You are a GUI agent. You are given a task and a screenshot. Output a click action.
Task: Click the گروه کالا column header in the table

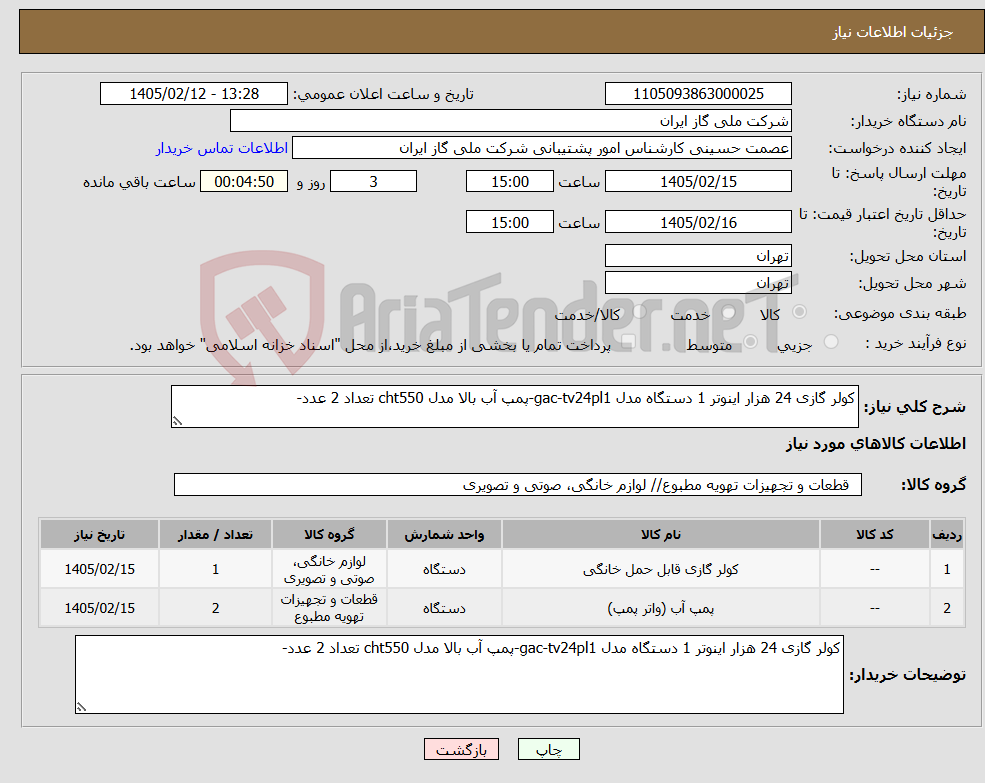pyautogui.click(x=329, y=534)
